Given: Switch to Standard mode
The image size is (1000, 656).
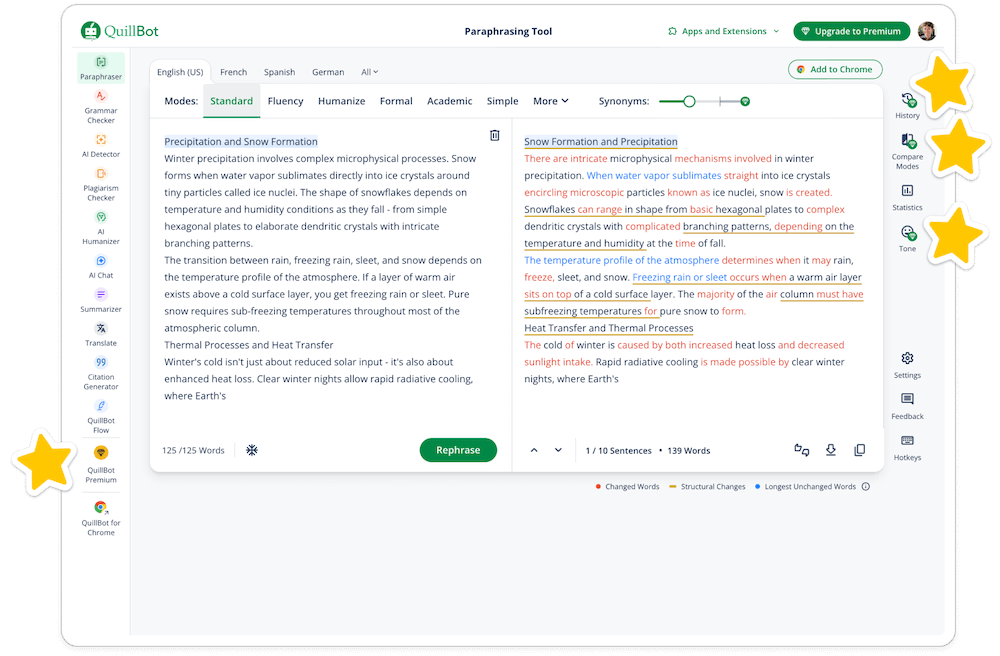Looking at the screenshot, I should 232,101.
